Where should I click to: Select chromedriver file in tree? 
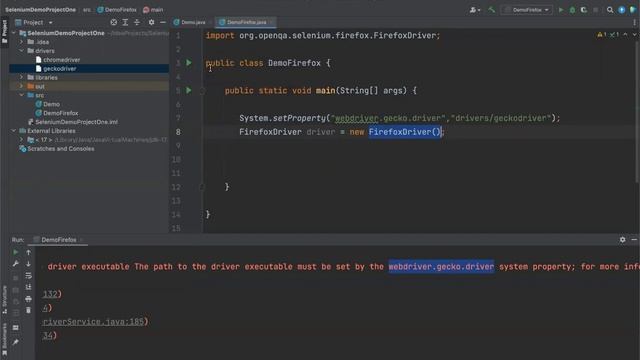pyautogui.click(x=61, y=60)
